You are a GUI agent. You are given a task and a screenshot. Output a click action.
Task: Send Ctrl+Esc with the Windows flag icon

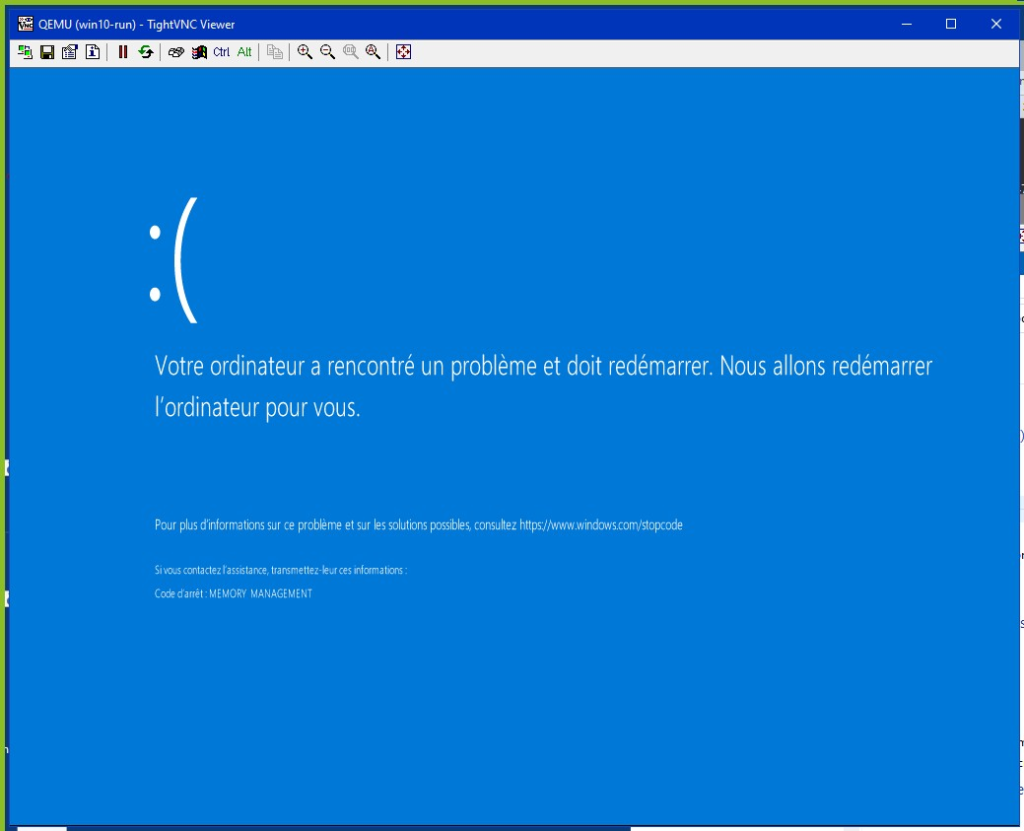coord(199,52)
